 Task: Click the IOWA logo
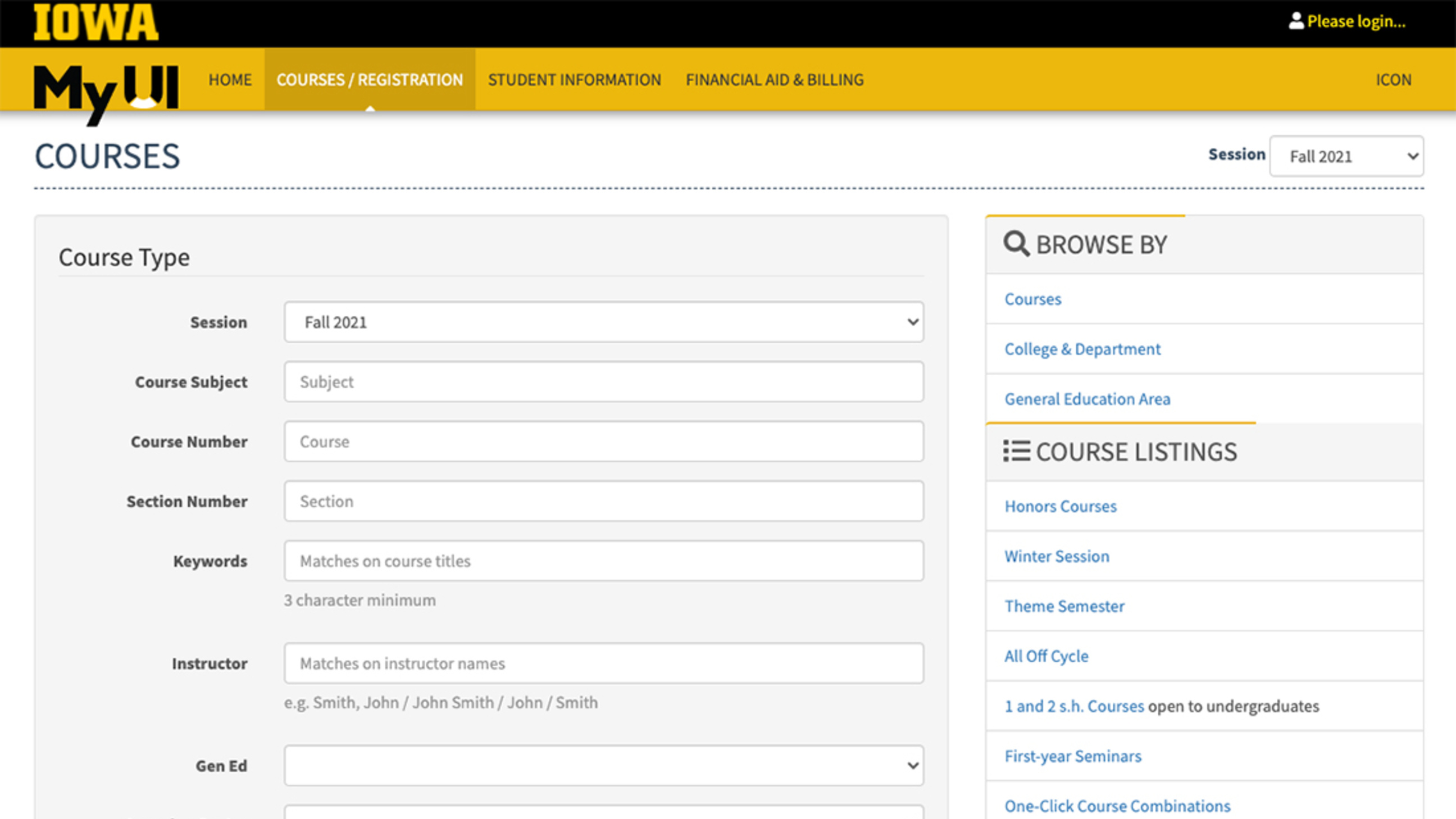click(95, 22)
